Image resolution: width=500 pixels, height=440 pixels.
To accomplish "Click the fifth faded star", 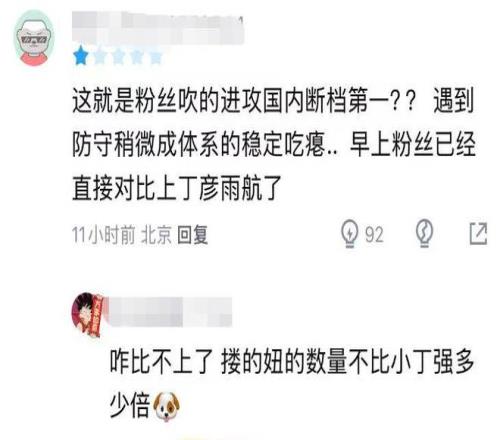I will (155, 57).
